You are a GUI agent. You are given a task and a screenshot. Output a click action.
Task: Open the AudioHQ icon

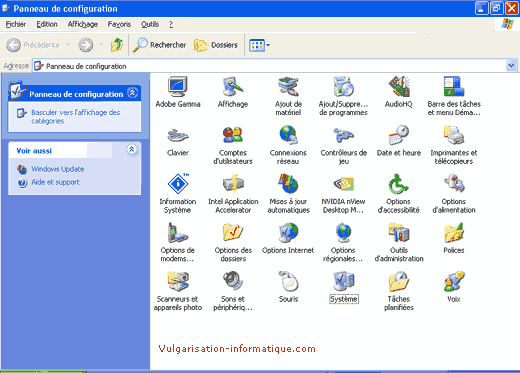pyautogui.click(x=399, y=87)
